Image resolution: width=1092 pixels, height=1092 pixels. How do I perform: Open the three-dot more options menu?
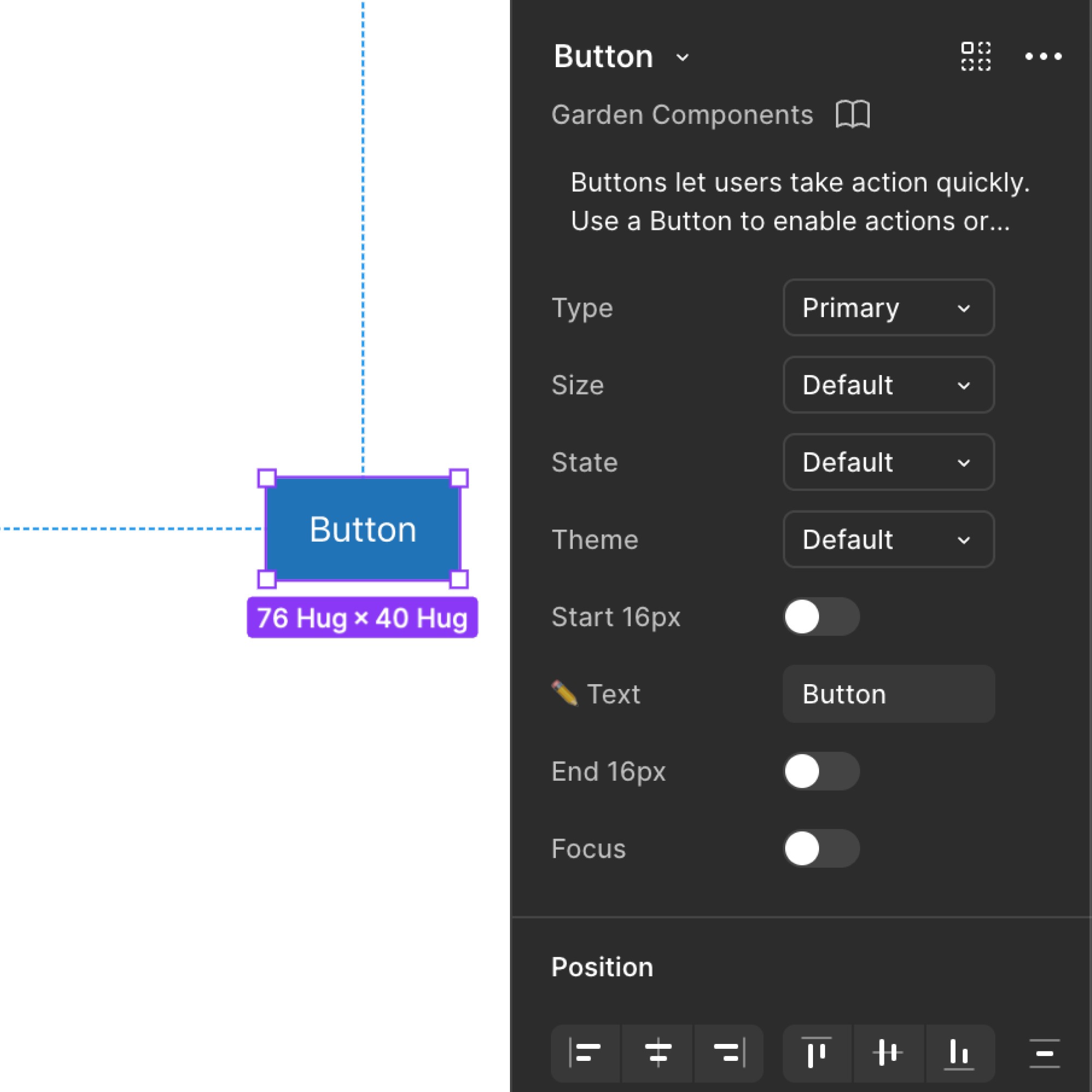(x=1043, y=57)
